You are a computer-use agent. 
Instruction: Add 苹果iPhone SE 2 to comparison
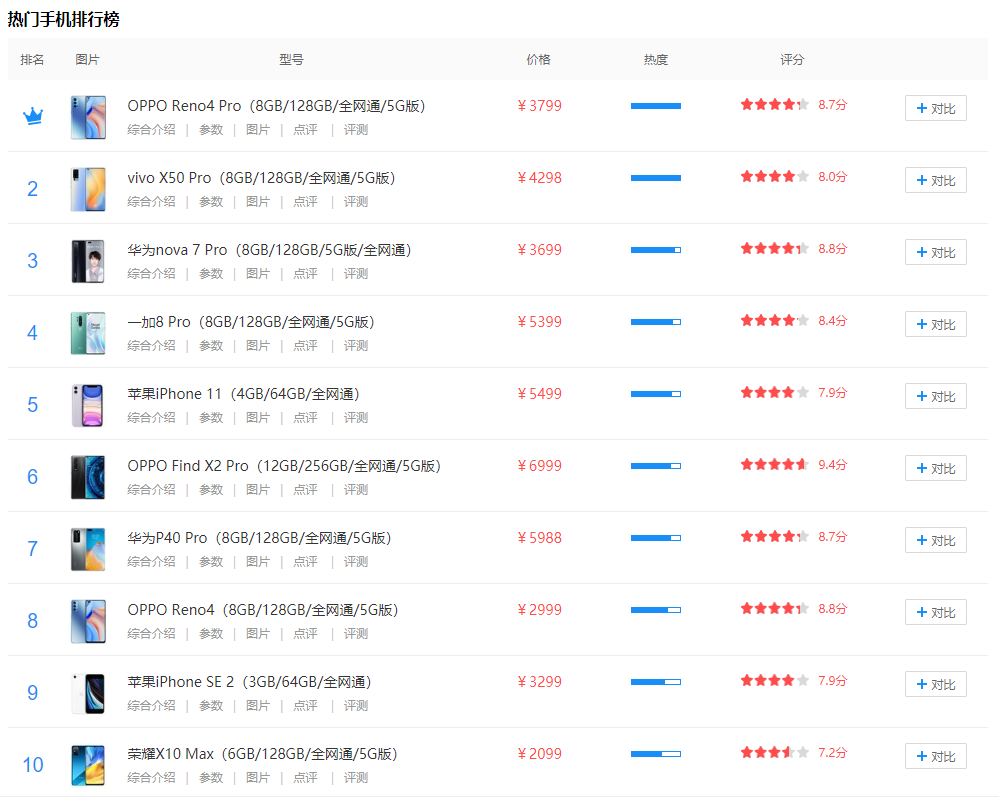[x=935, y=684]
